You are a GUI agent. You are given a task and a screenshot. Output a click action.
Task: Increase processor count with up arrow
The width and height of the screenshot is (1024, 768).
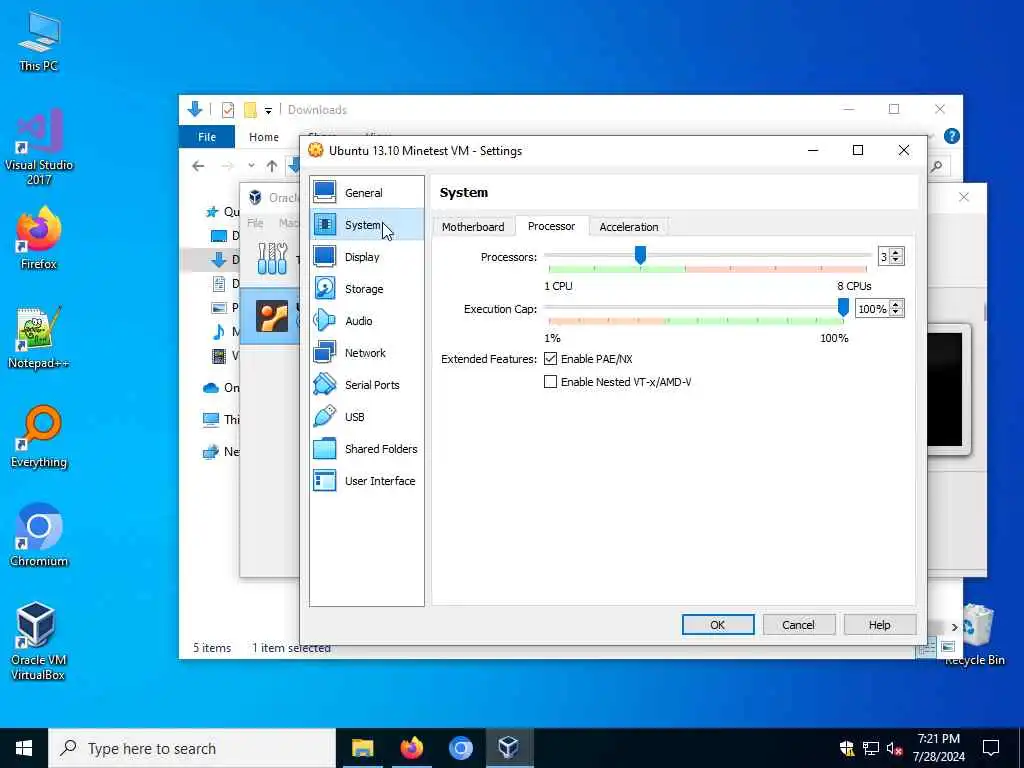896,253
